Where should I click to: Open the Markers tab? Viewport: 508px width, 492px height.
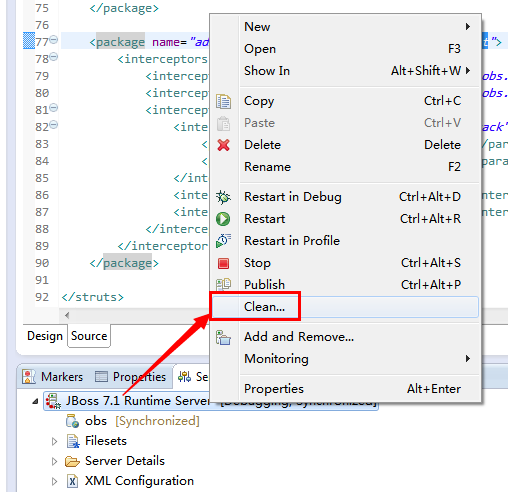tap(52, 377)
